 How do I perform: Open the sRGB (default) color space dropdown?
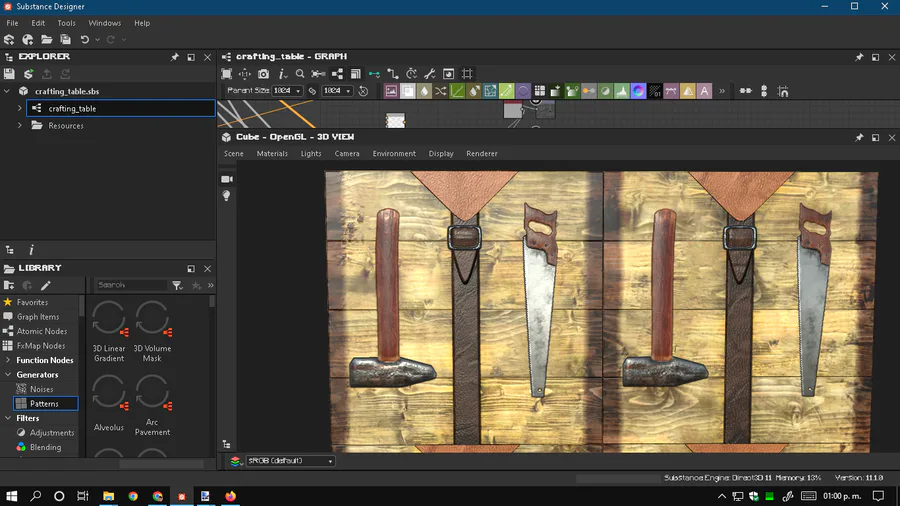click(x=288, y=461)
